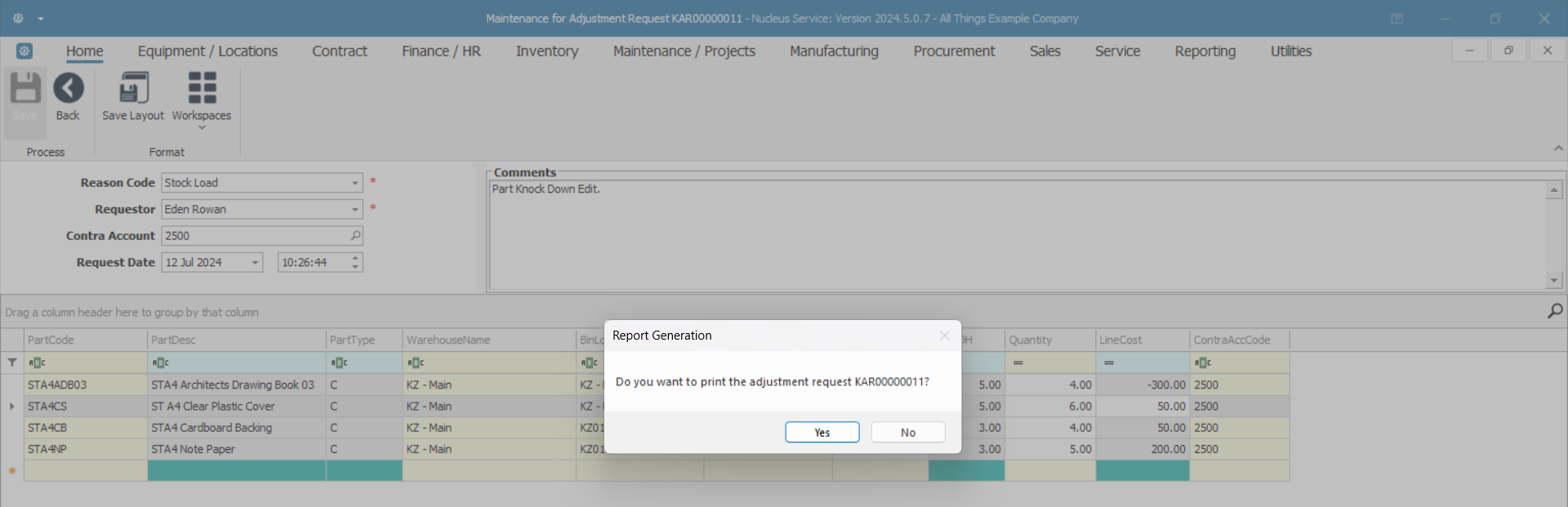Click the gear icon in title bar
Screen dimensions: 1568x507
[18, 18]
